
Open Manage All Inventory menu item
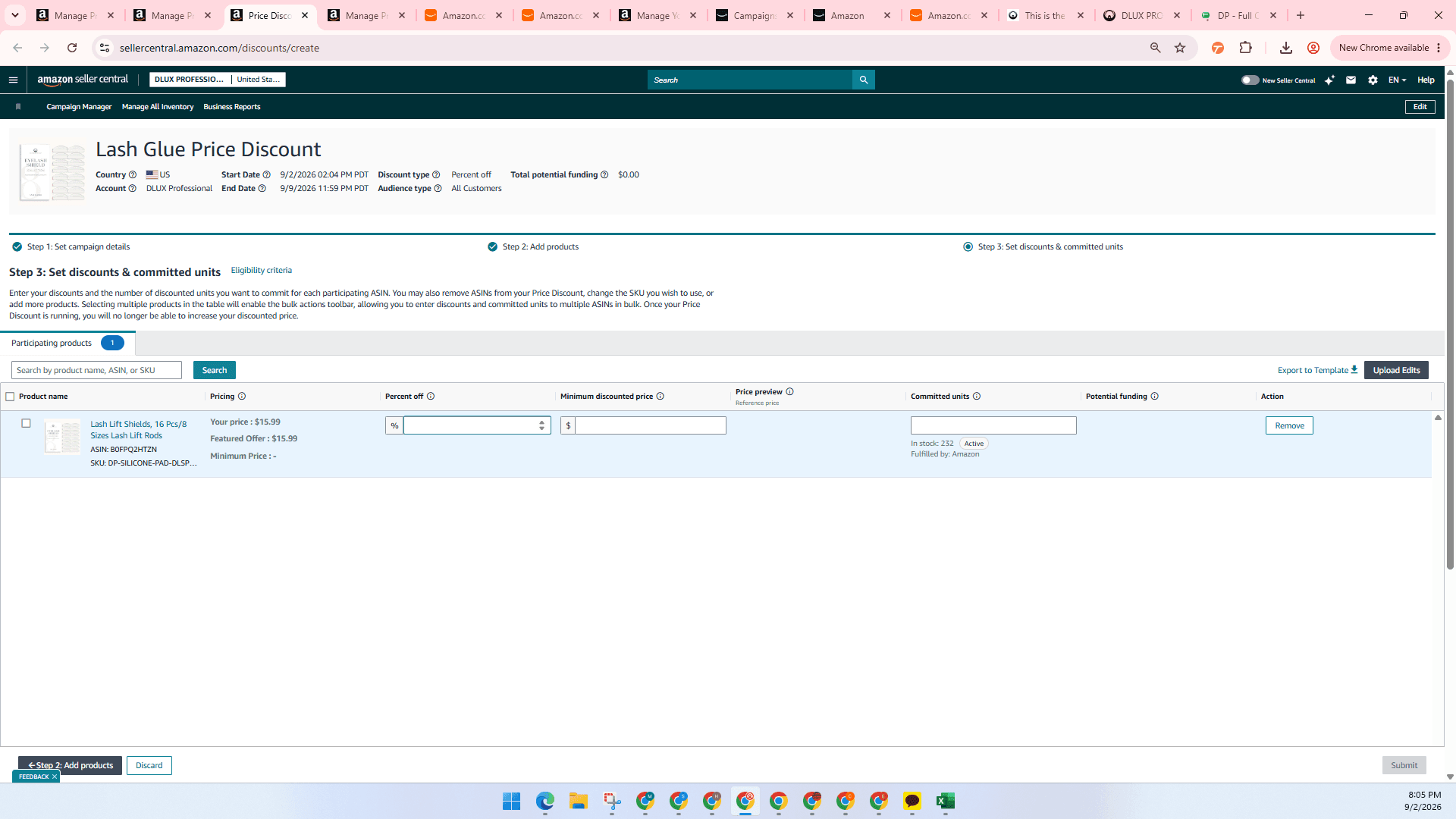click(158, 107)
